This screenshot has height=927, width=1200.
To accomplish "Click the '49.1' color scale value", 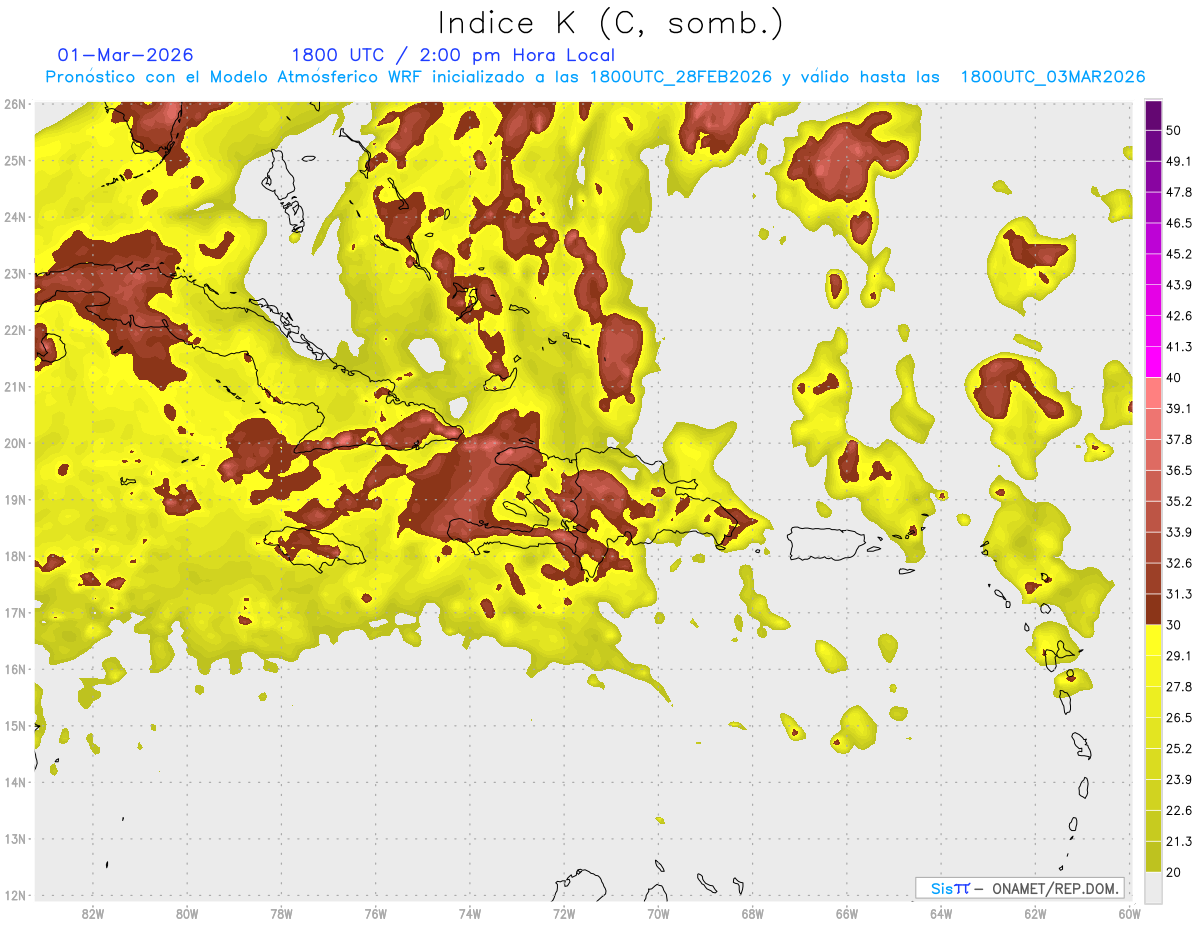I will [x=1178, y=161].
